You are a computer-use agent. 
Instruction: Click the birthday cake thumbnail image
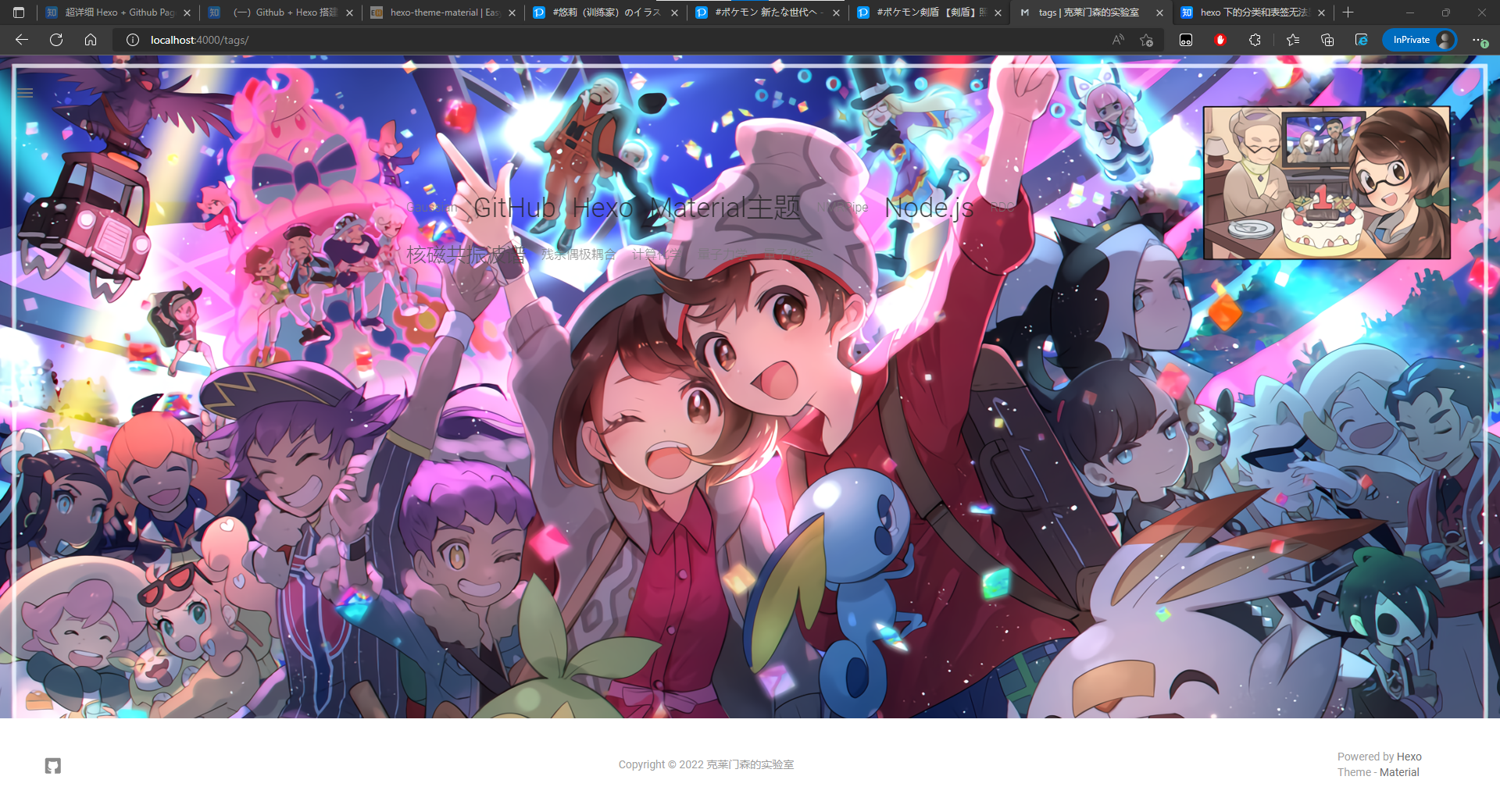(1327, 183)
